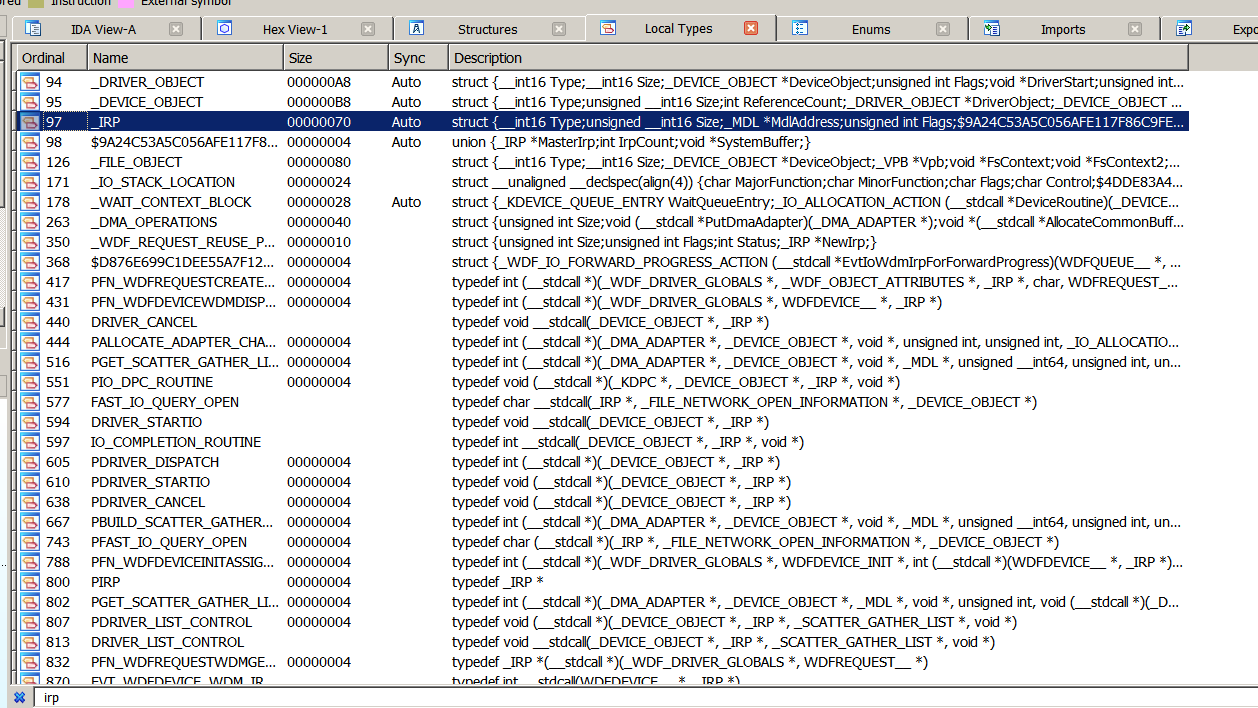Clear the filter with the X icon
1258x708 pixels.
[19, 697]
